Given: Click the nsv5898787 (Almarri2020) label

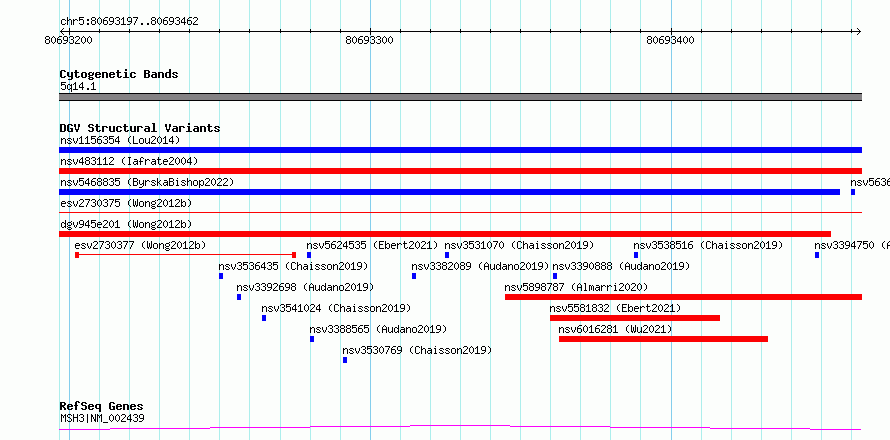Looking at the screenshot, I should pos(576,287).
